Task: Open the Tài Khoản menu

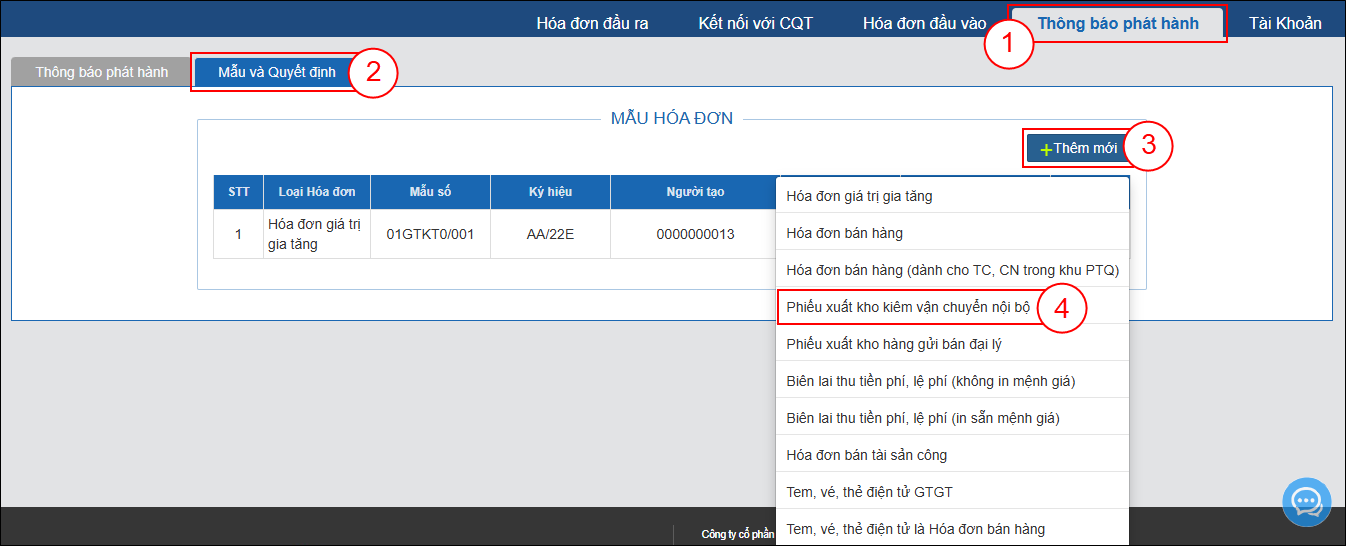Action: point(1284,23)
